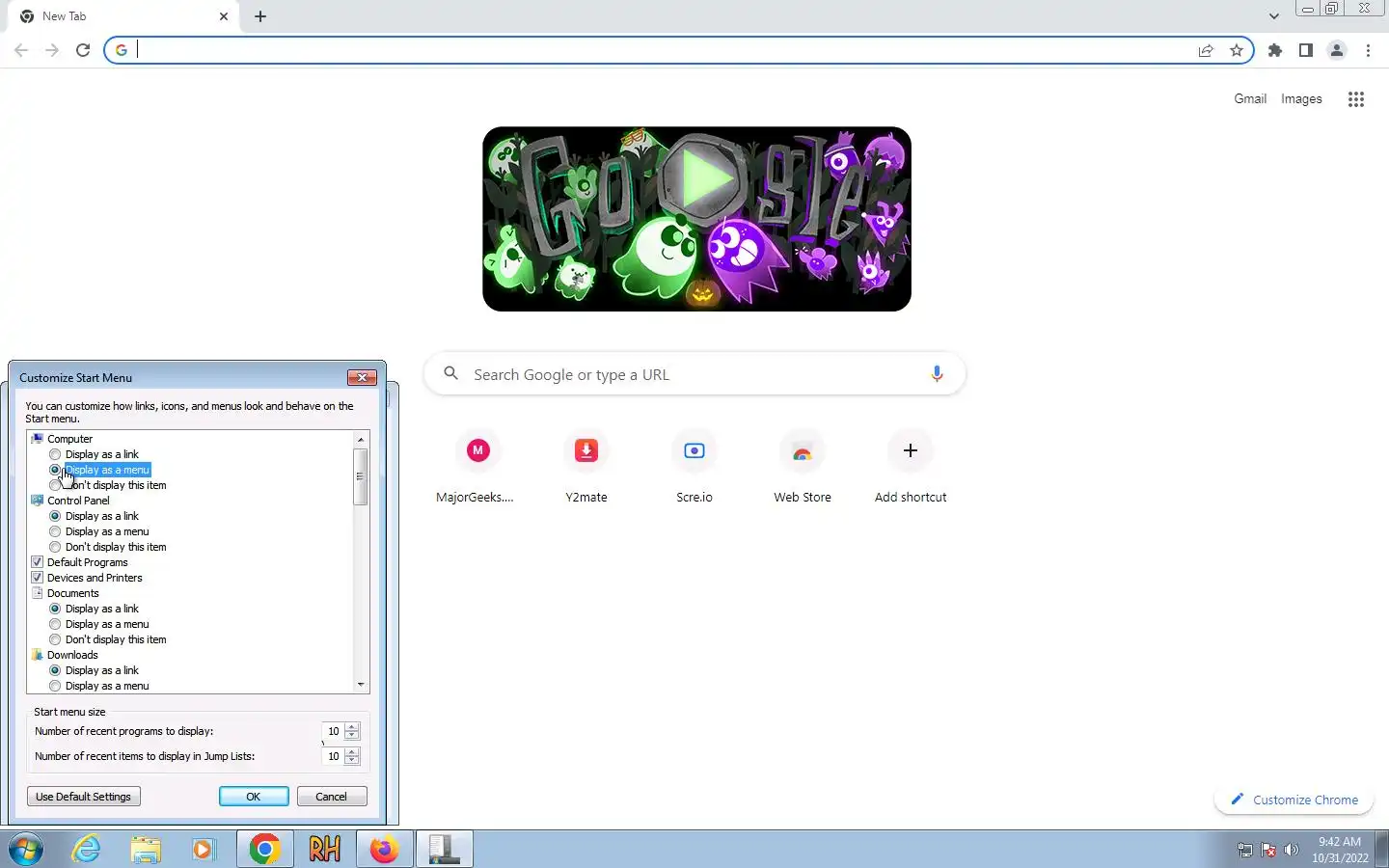
Task: Launch Firefox from the taskbar
Action: click(x=385, y=850)
